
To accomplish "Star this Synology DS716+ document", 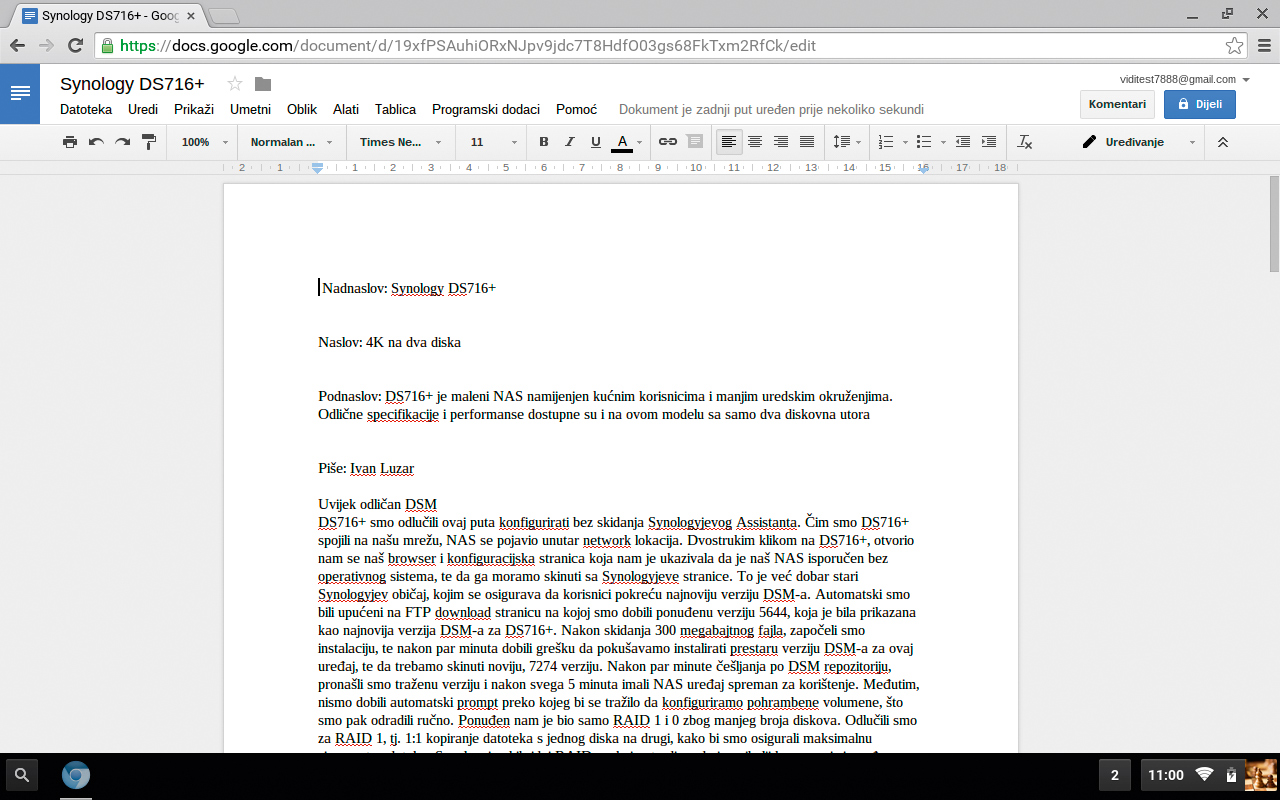I will click(x=235, y=84).
